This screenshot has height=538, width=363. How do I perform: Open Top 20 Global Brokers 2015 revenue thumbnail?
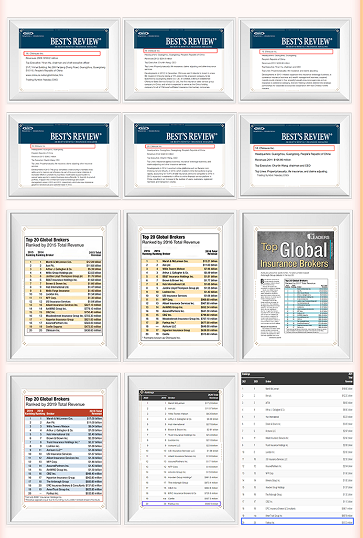pos(64,286)
